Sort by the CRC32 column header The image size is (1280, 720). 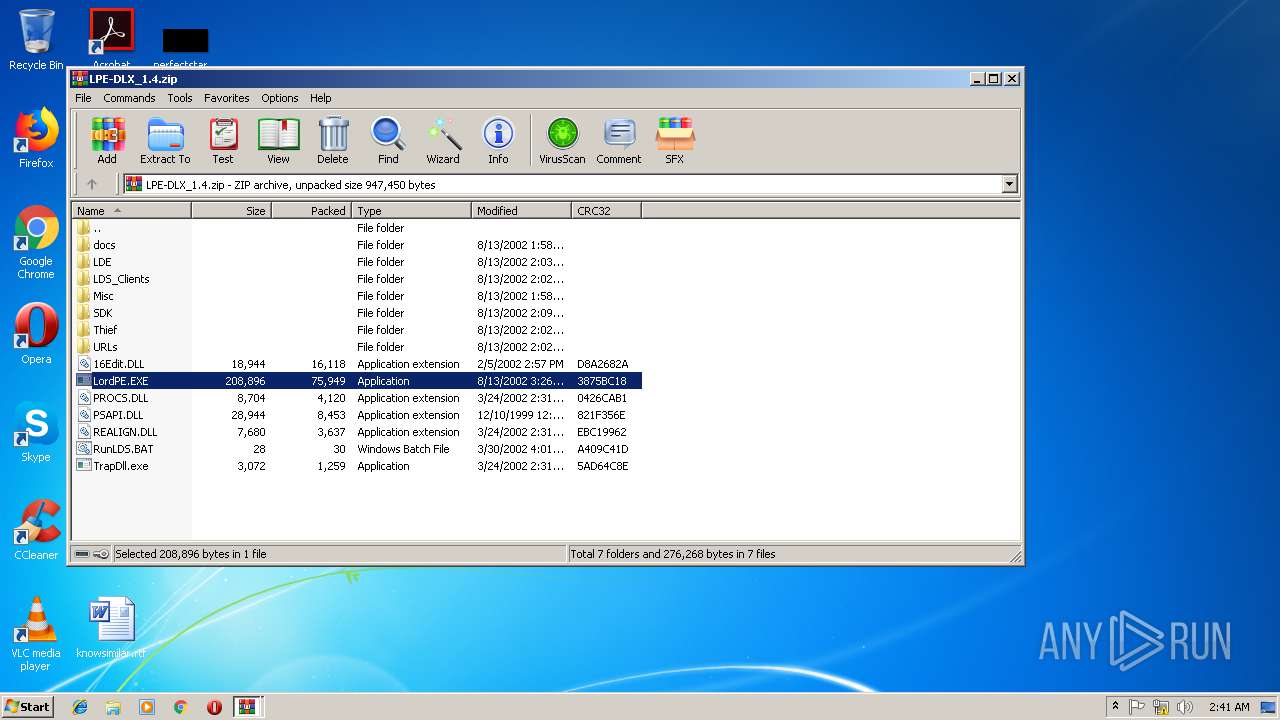606,211
